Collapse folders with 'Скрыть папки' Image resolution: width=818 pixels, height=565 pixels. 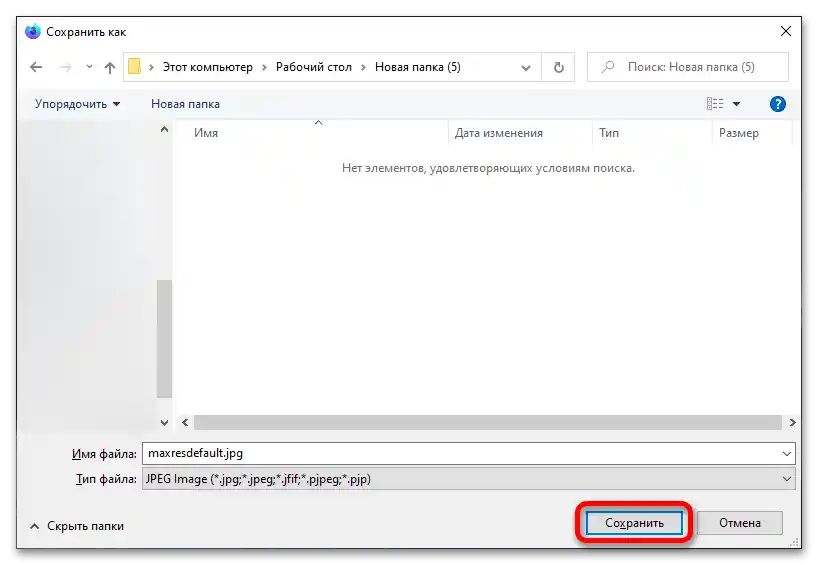point(77,526)
